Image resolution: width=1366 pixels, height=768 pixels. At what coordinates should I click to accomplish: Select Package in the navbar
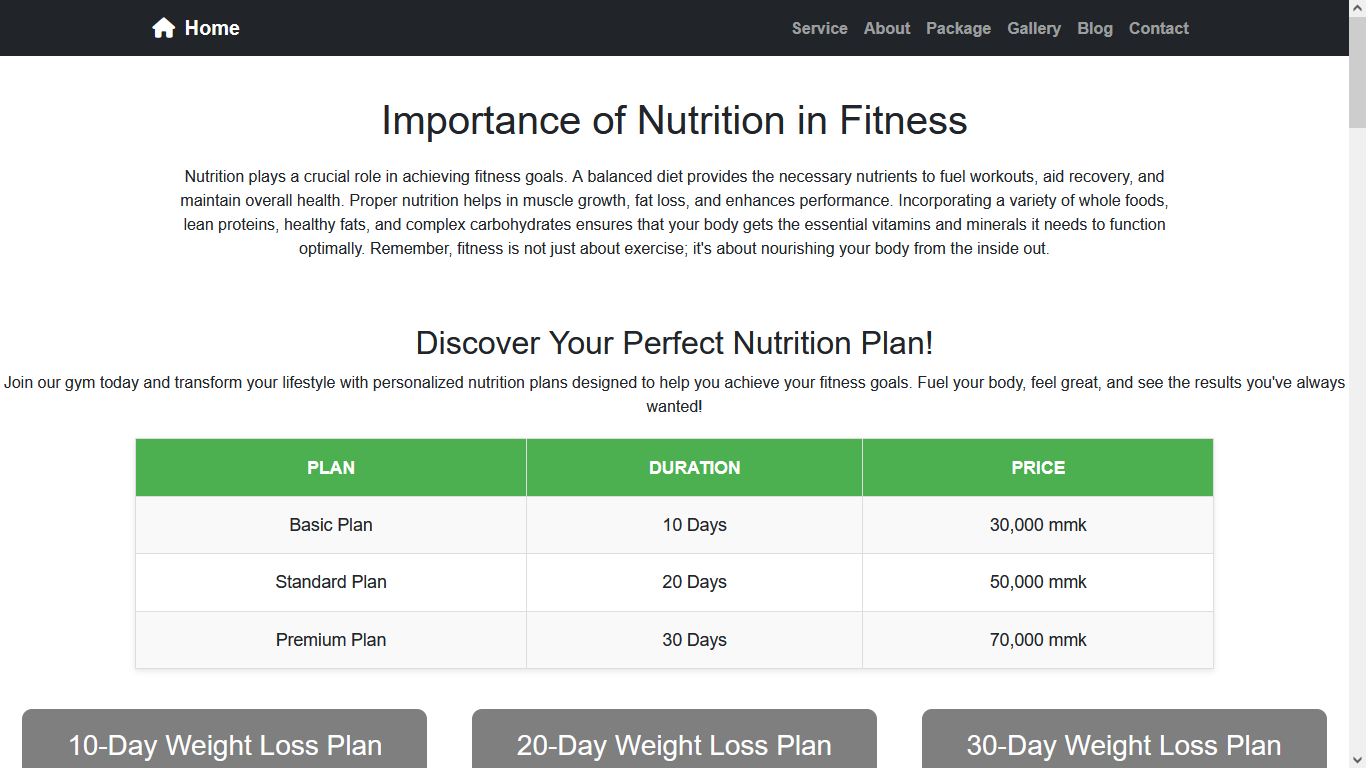(x=958, y=28)
